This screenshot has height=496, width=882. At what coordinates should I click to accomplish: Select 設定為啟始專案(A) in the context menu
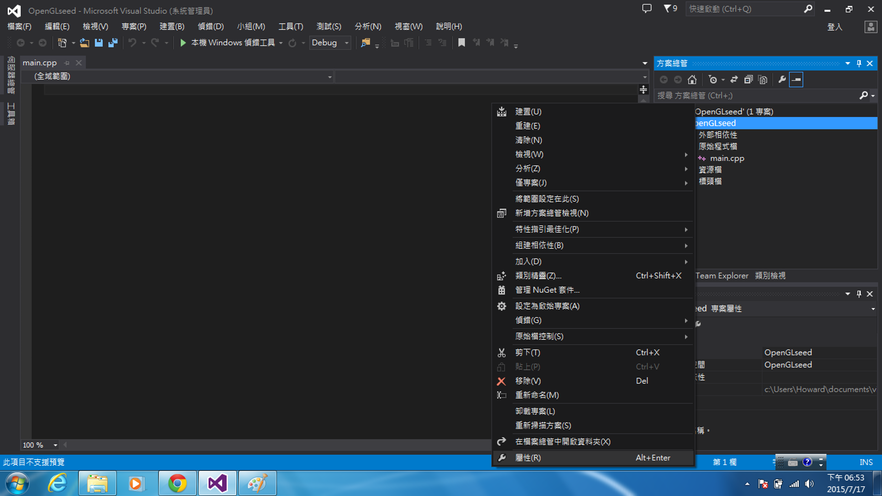click(x=593, y=306)
